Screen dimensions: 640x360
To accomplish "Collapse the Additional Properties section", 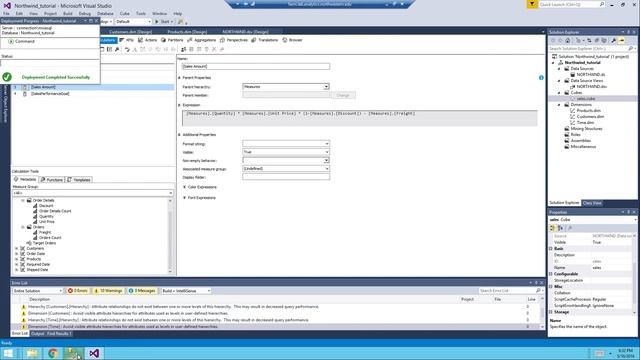I will click(x=179, y=135).
